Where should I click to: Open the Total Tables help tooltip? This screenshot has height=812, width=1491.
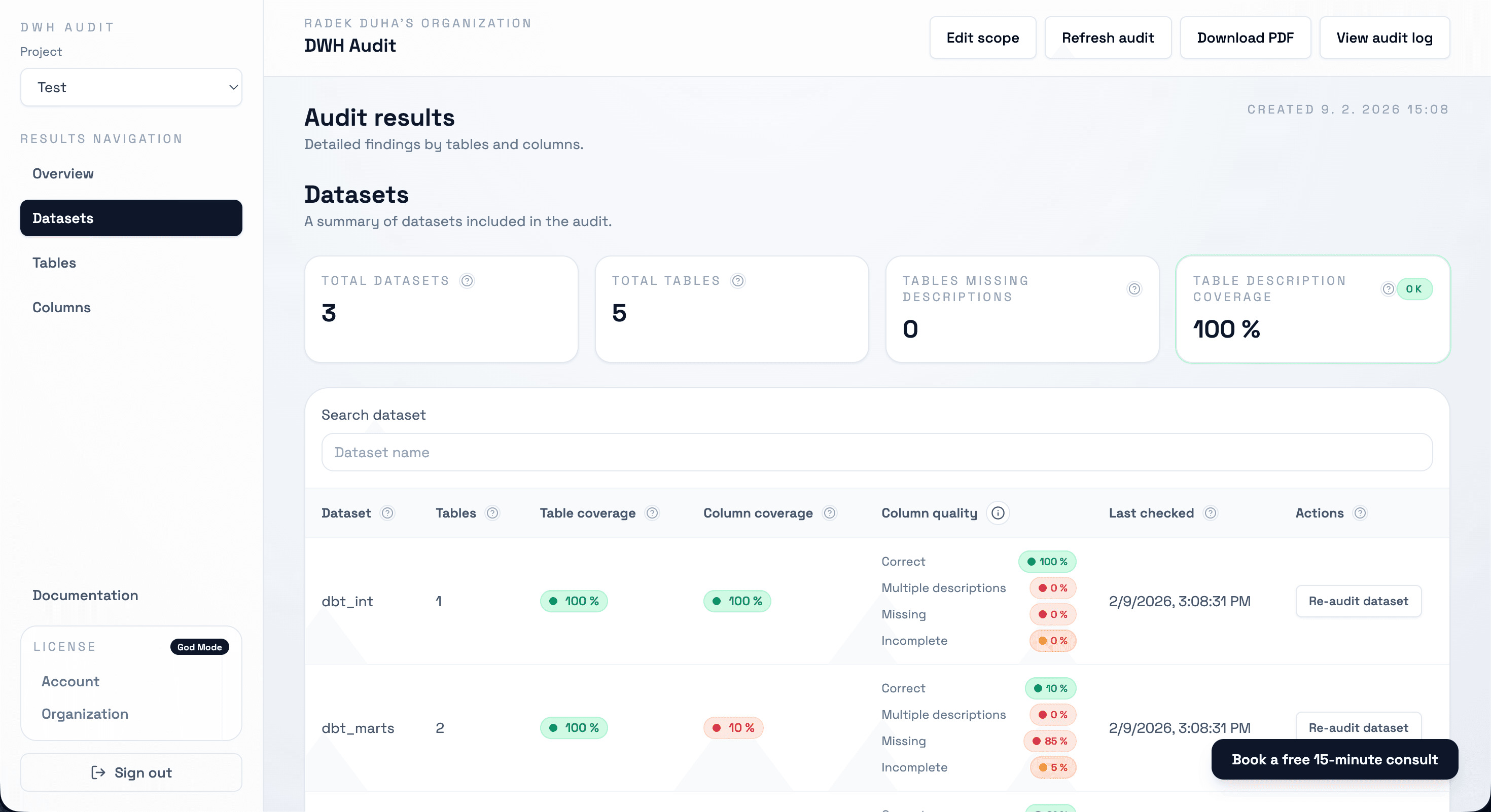click(x=737, y=280)
